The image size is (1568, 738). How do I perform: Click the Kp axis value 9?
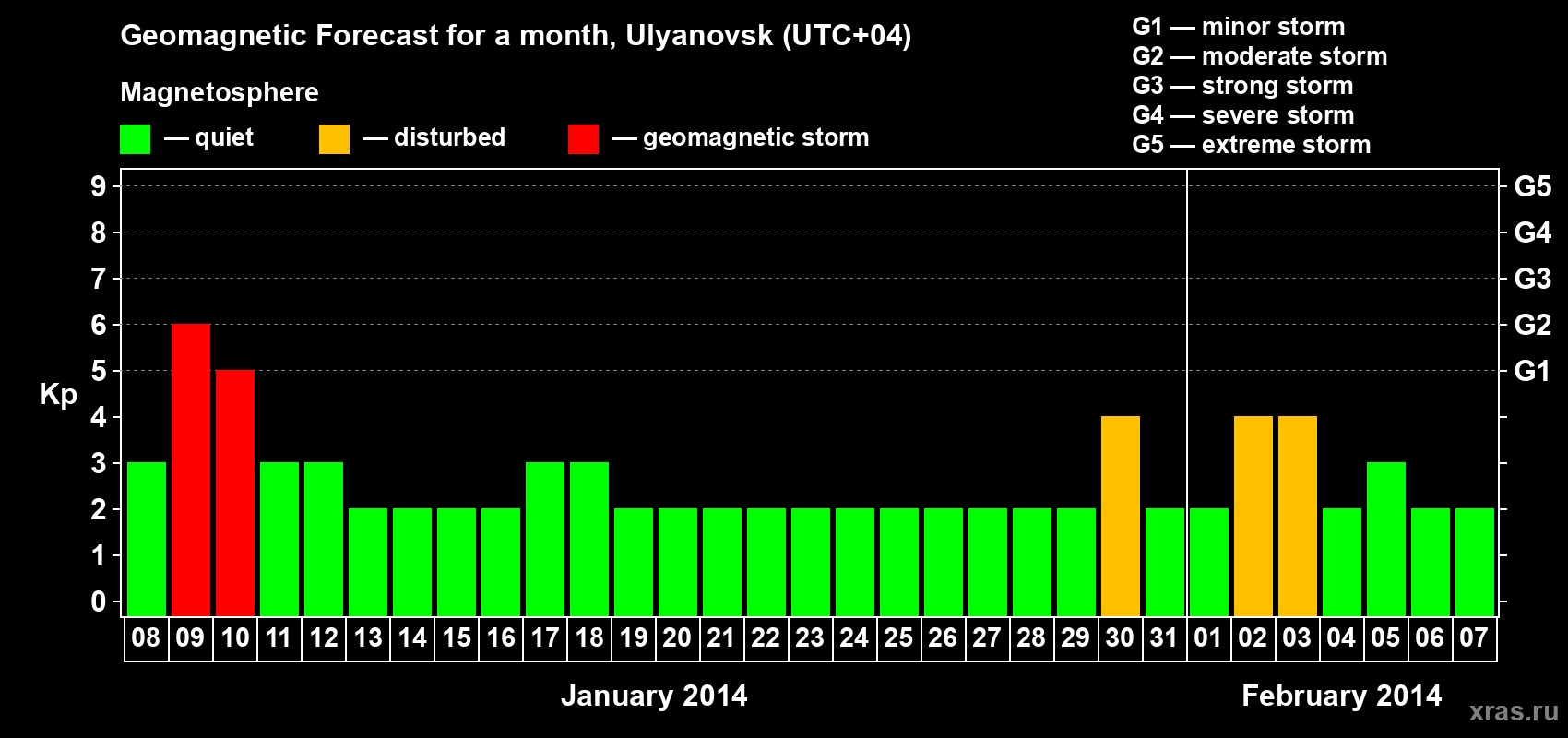click(x=99, y=186)
